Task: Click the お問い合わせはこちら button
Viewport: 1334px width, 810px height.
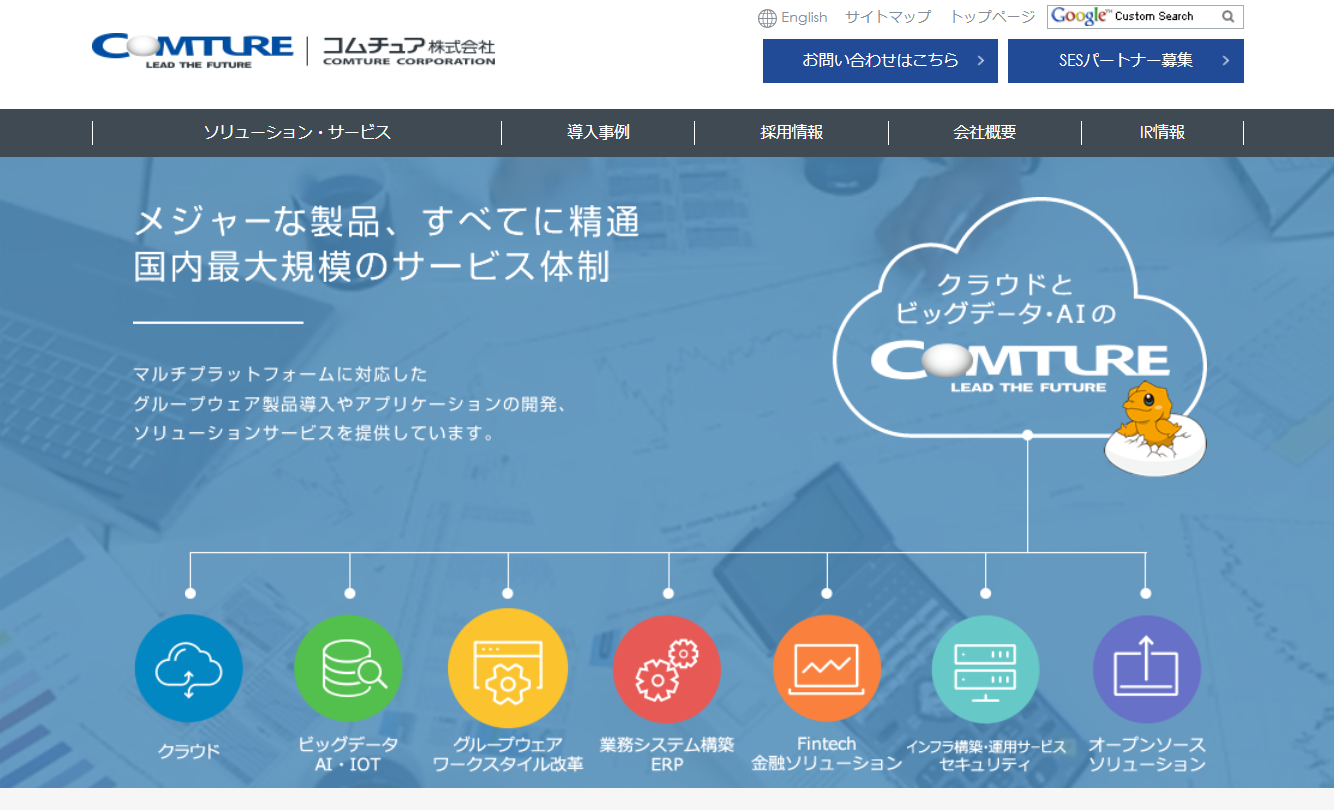Action: point(880,61)
